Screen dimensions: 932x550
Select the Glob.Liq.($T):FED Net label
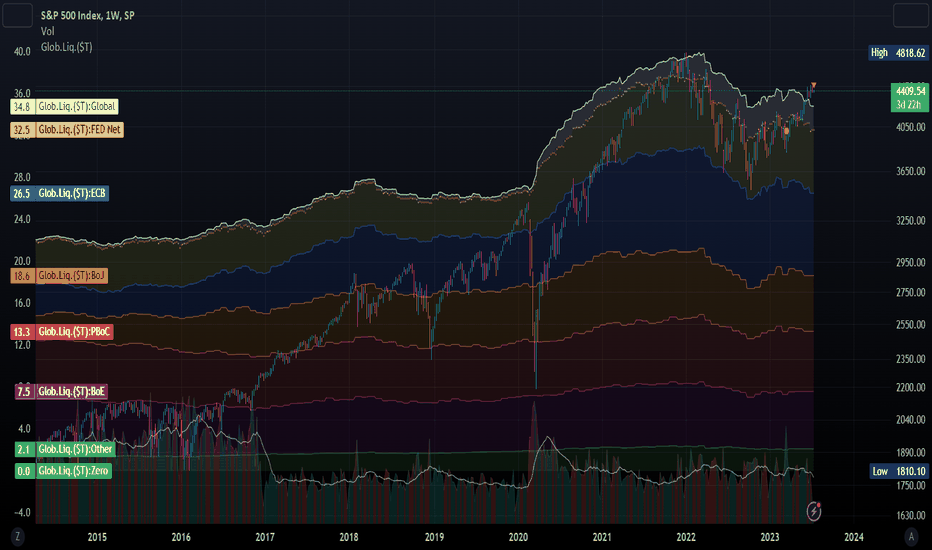[x=80, y=130]
